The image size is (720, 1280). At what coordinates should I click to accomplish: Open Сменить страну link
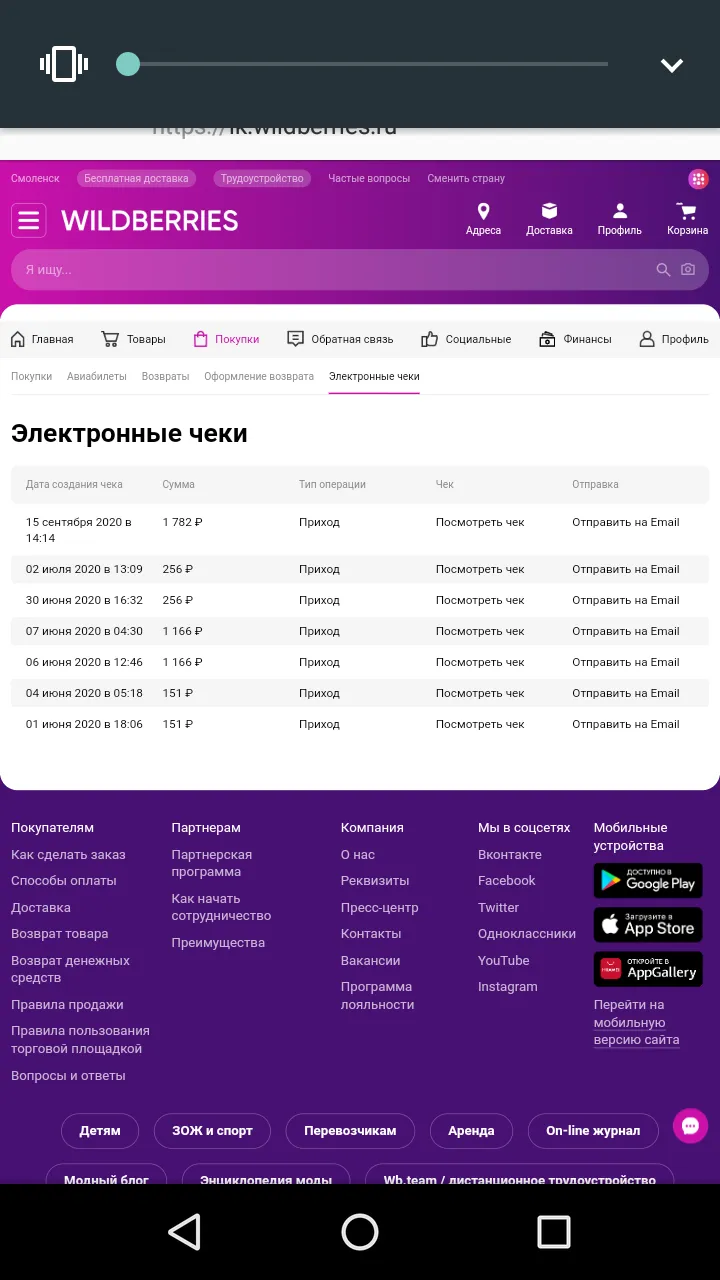point(466,178)
